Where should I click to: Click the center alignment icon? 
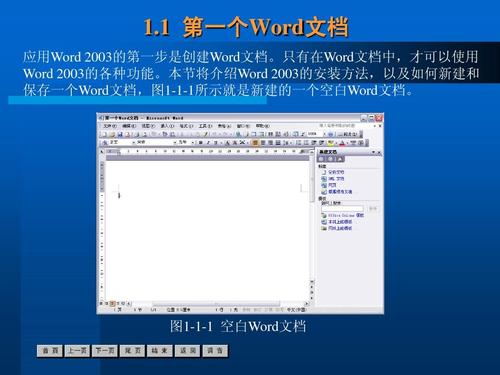[x=263, y=143]
